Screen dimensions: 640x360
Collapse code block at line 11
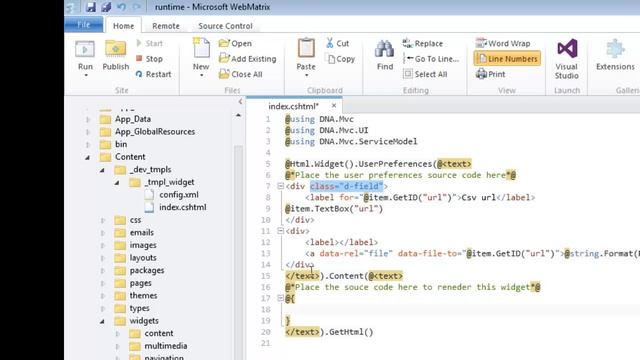point(280,231)
